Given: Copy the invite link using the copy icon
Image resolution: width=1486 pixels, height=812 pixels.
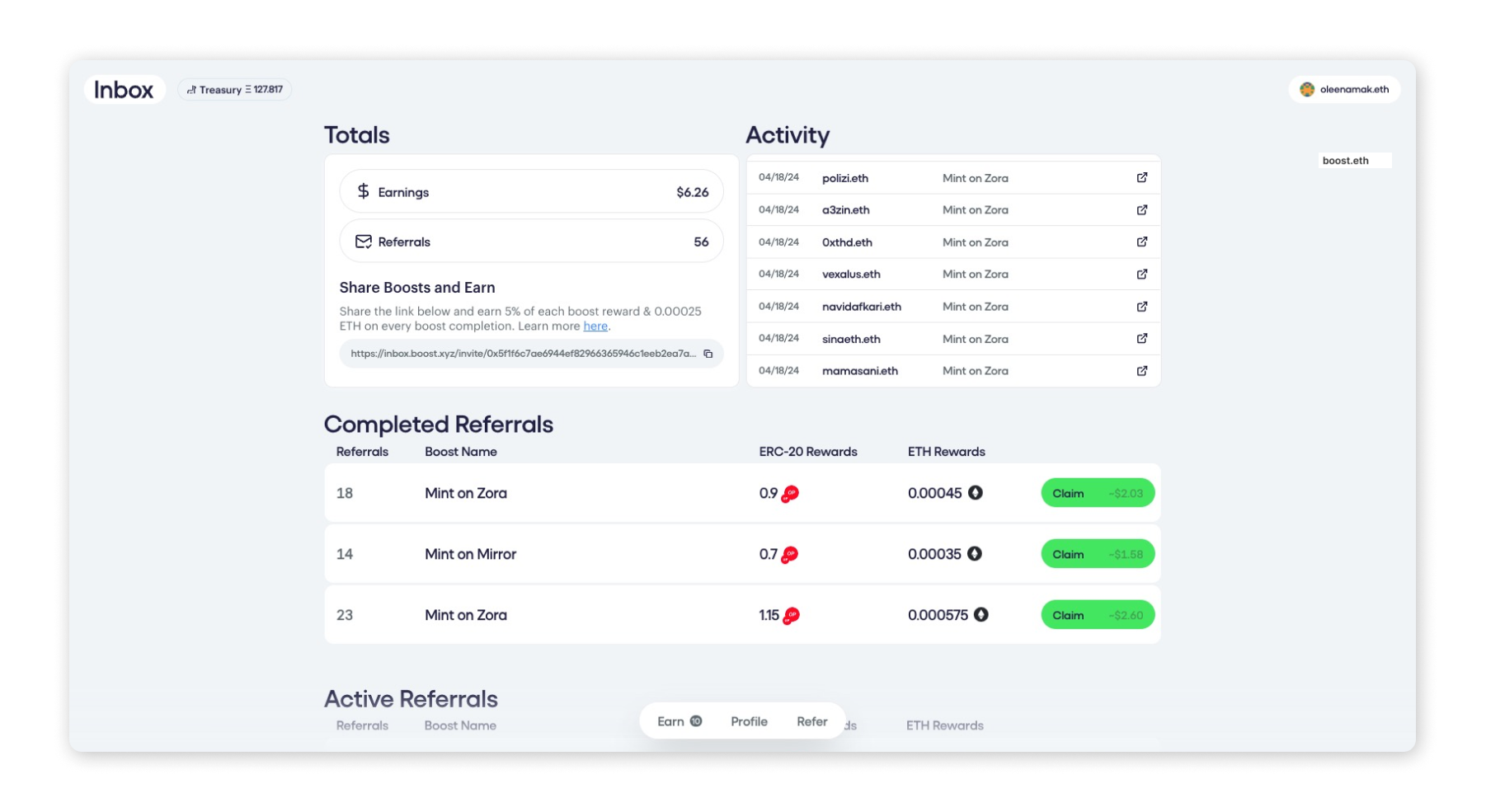Looking at the screenshot, I should 708,353.
